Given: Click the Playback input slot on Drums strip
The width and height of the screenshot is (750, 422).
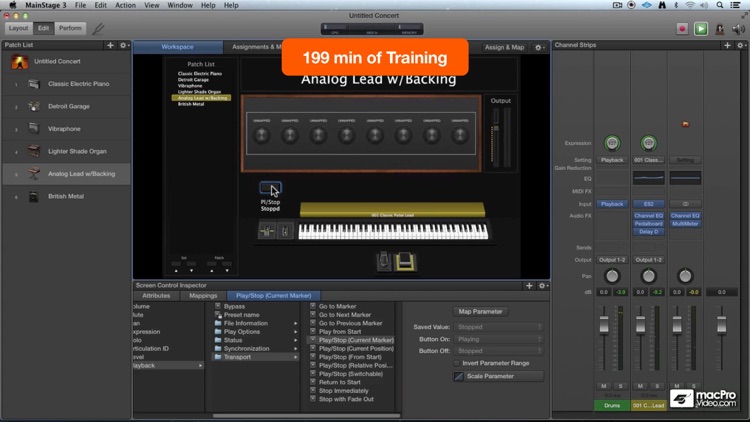Looking at the screenshot, I should tap(612, 204).
